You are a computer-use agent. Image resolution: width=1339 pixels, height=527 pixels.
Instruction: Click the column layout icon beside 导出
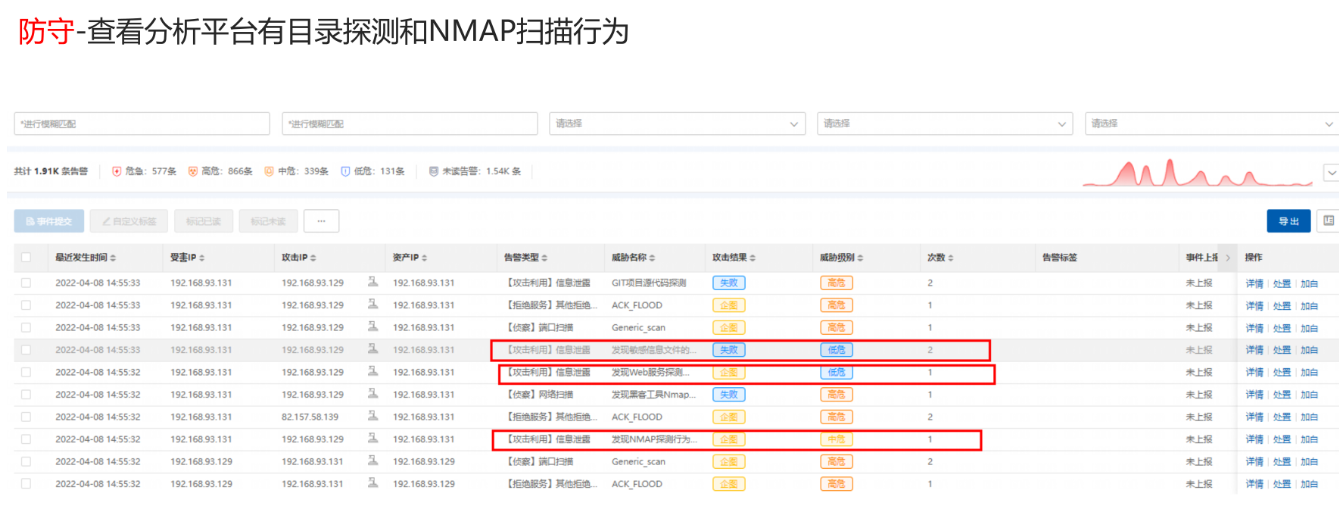click(x=1327, y=221)
